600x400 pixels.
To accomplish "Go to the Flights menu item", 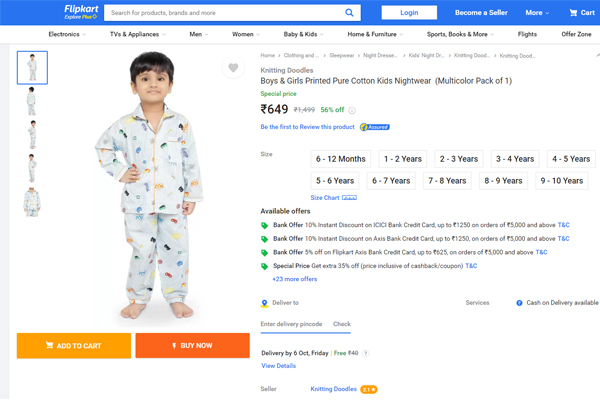I will (527, 34).
